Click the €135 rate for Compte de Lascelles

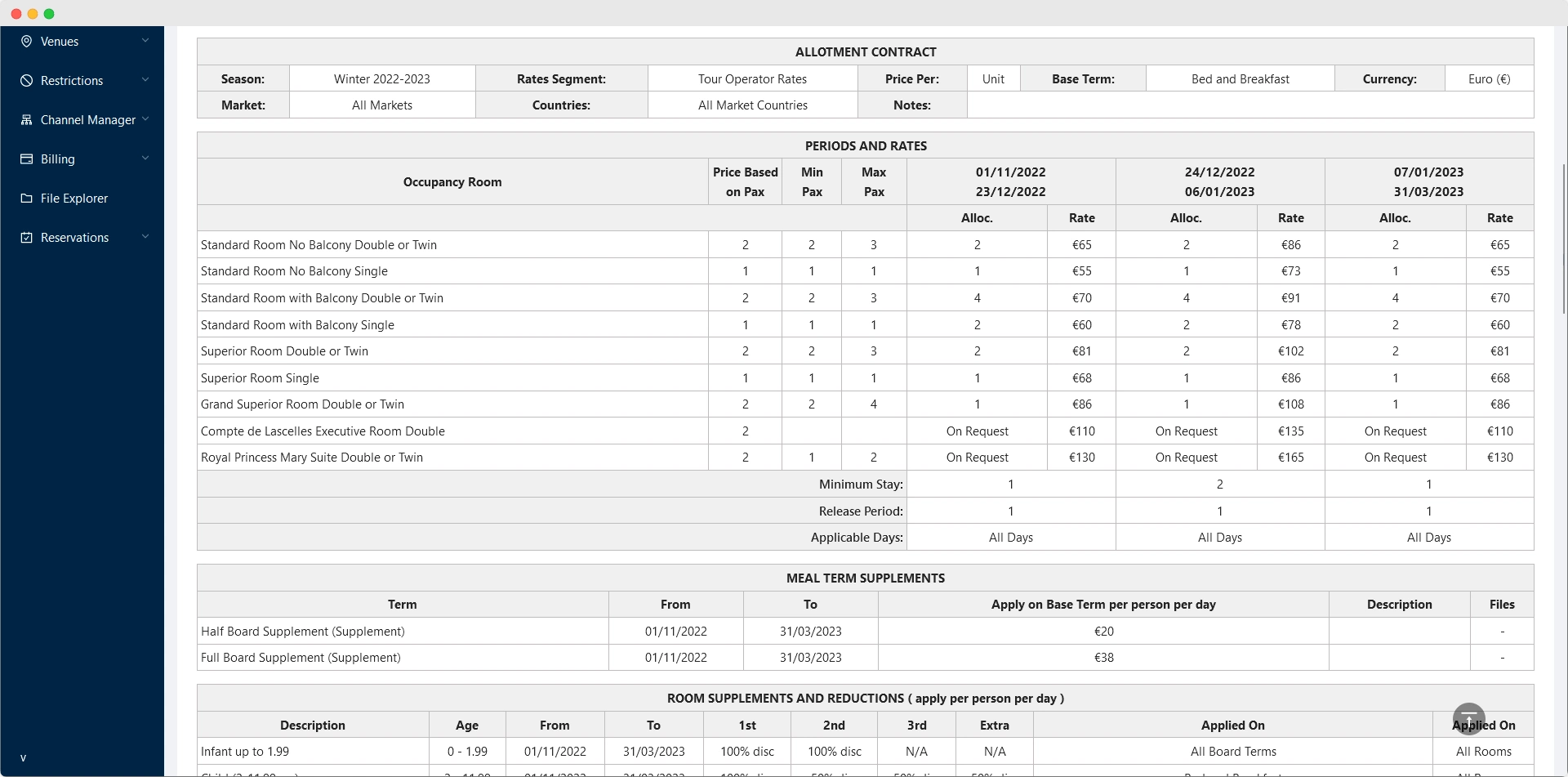coord(1290,431)
